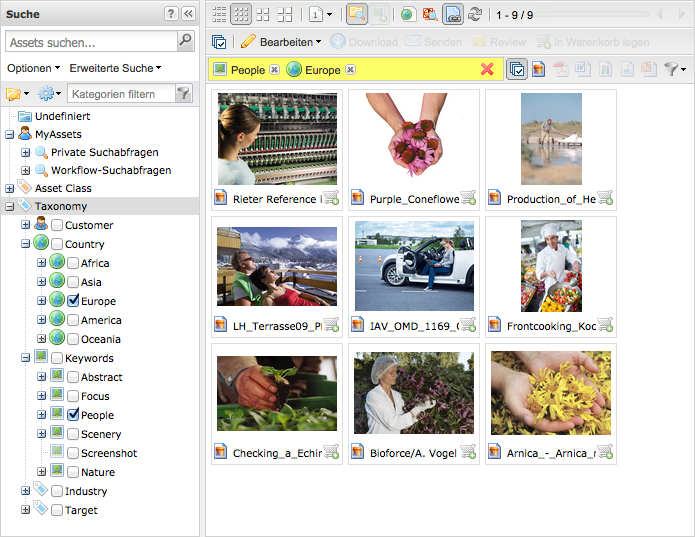
Task: Select the medium thumbnail grid view
Action: coord(263,14)
